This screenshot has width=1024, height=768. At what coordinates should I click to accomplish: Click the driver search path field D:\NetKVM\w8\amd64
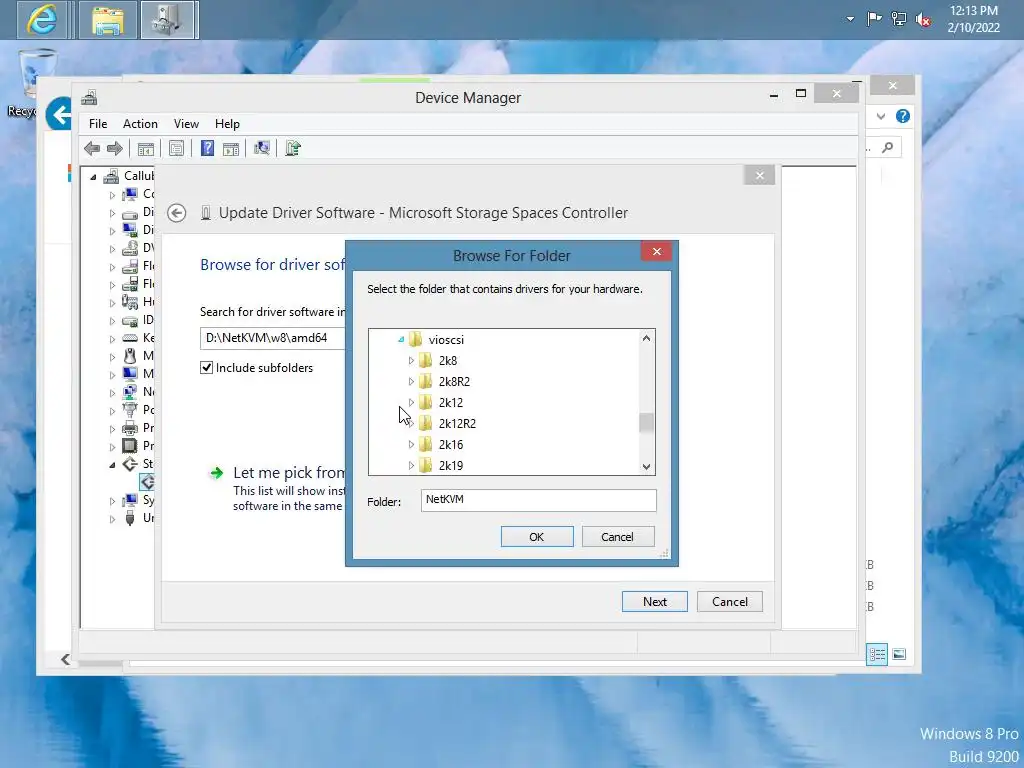tap(272, 338)
